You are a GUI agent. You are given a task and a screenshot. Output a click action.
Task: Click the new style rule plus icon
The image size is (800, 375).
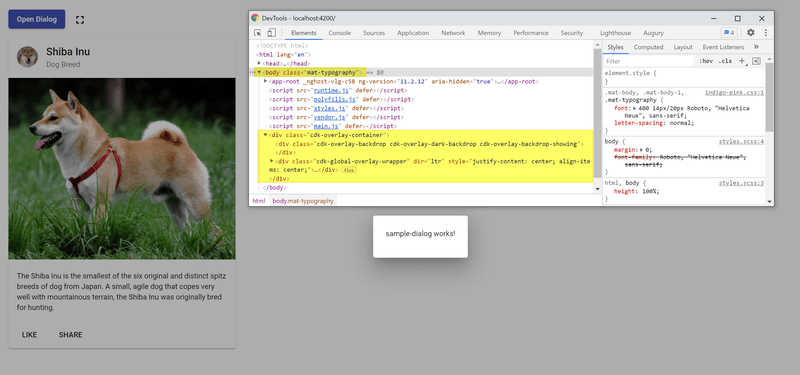[742, 61]
